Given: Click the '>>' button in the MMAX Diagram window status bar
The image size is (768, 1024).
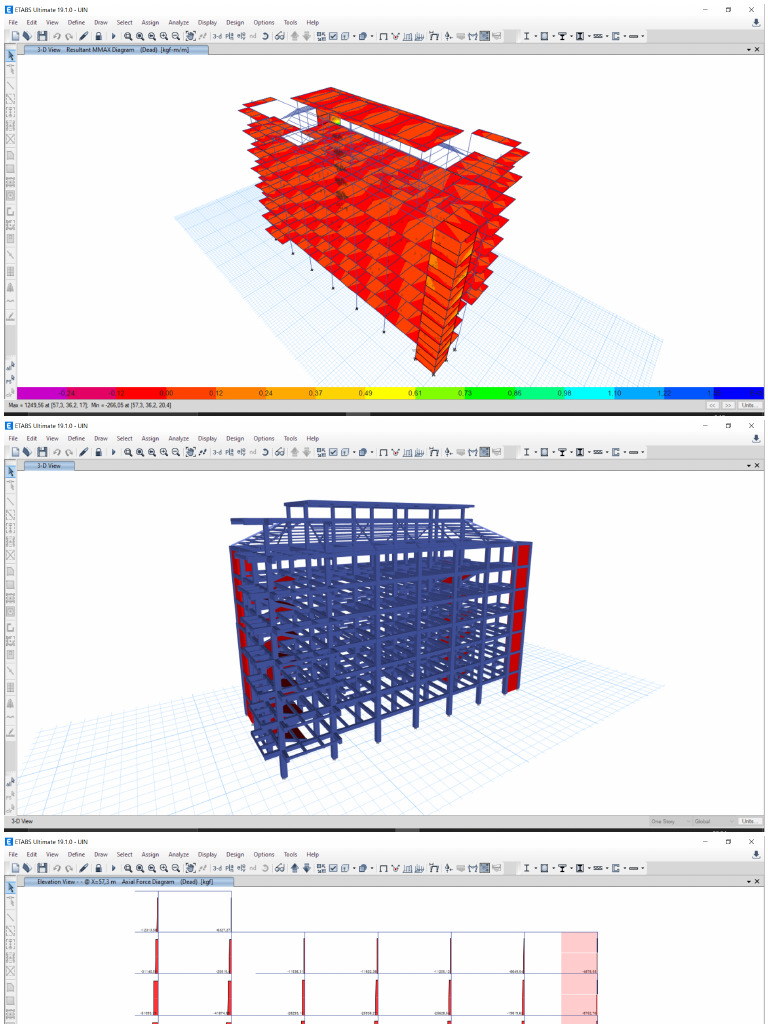Looking at the screenshot, I should point(729,406).
